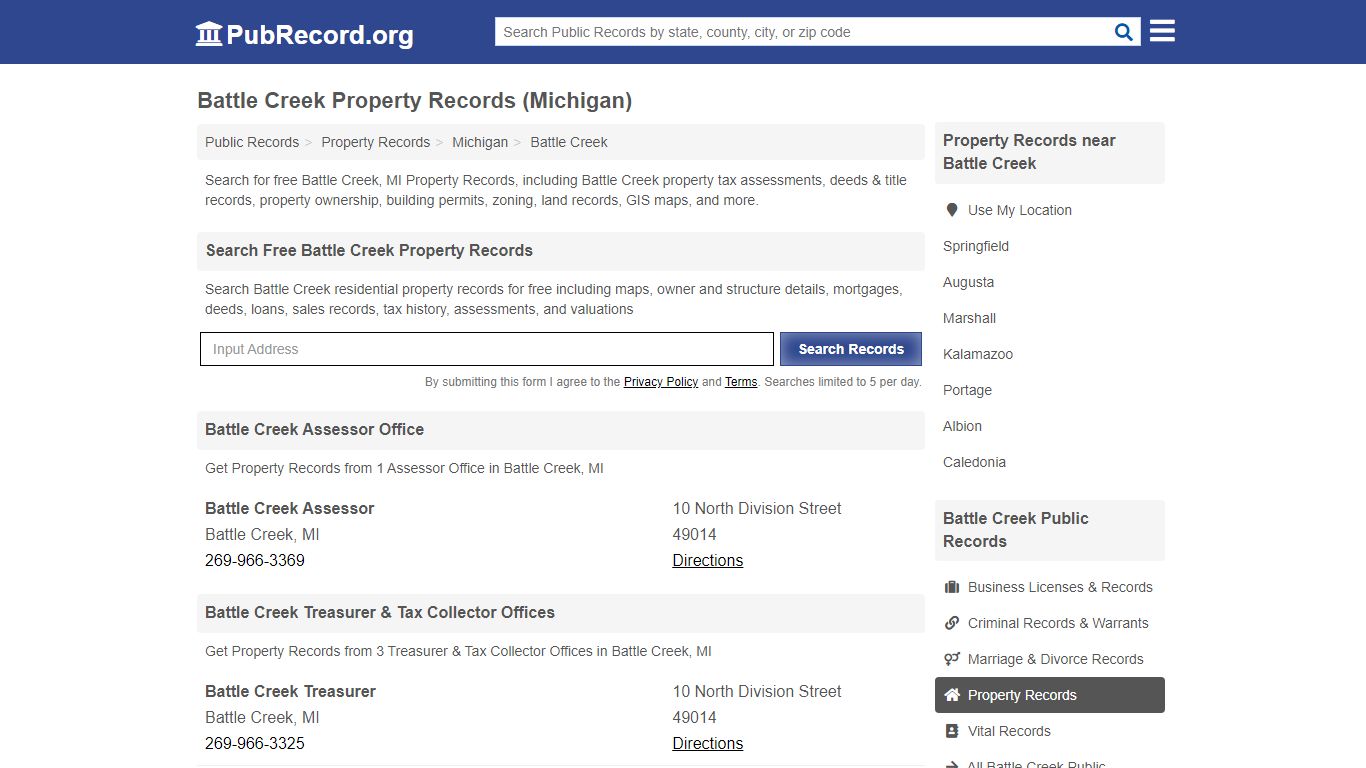Screen dimensions: 1366x768
Task: Open Albion property records
Action: click(962, 426)
